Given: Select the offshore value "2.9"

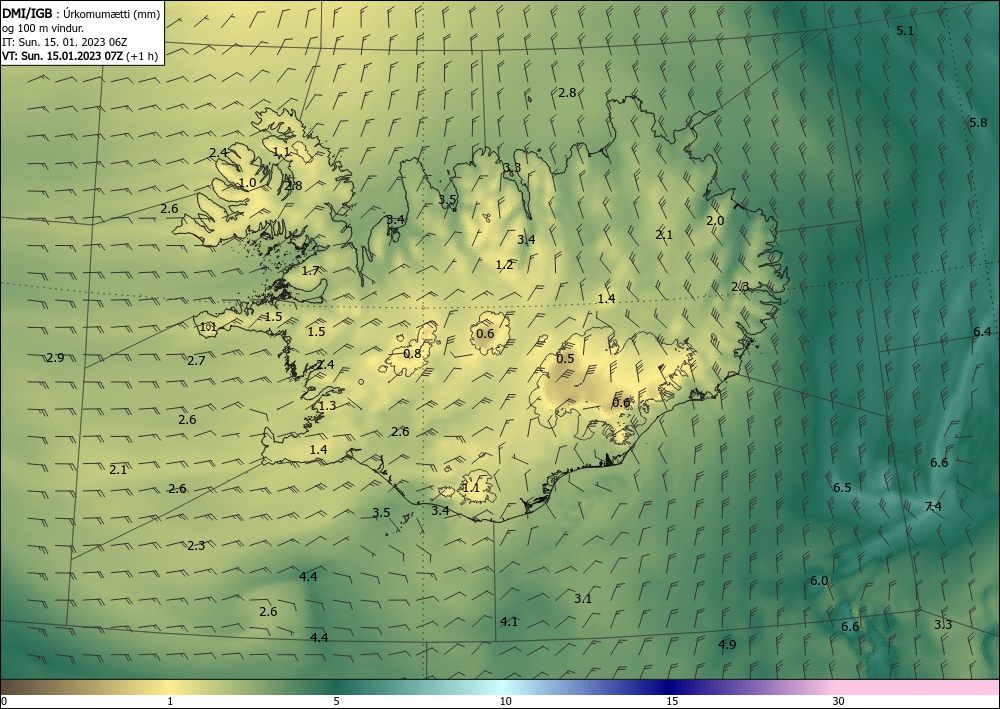Looking at the screenshot, I should click(x=55, y=358).
